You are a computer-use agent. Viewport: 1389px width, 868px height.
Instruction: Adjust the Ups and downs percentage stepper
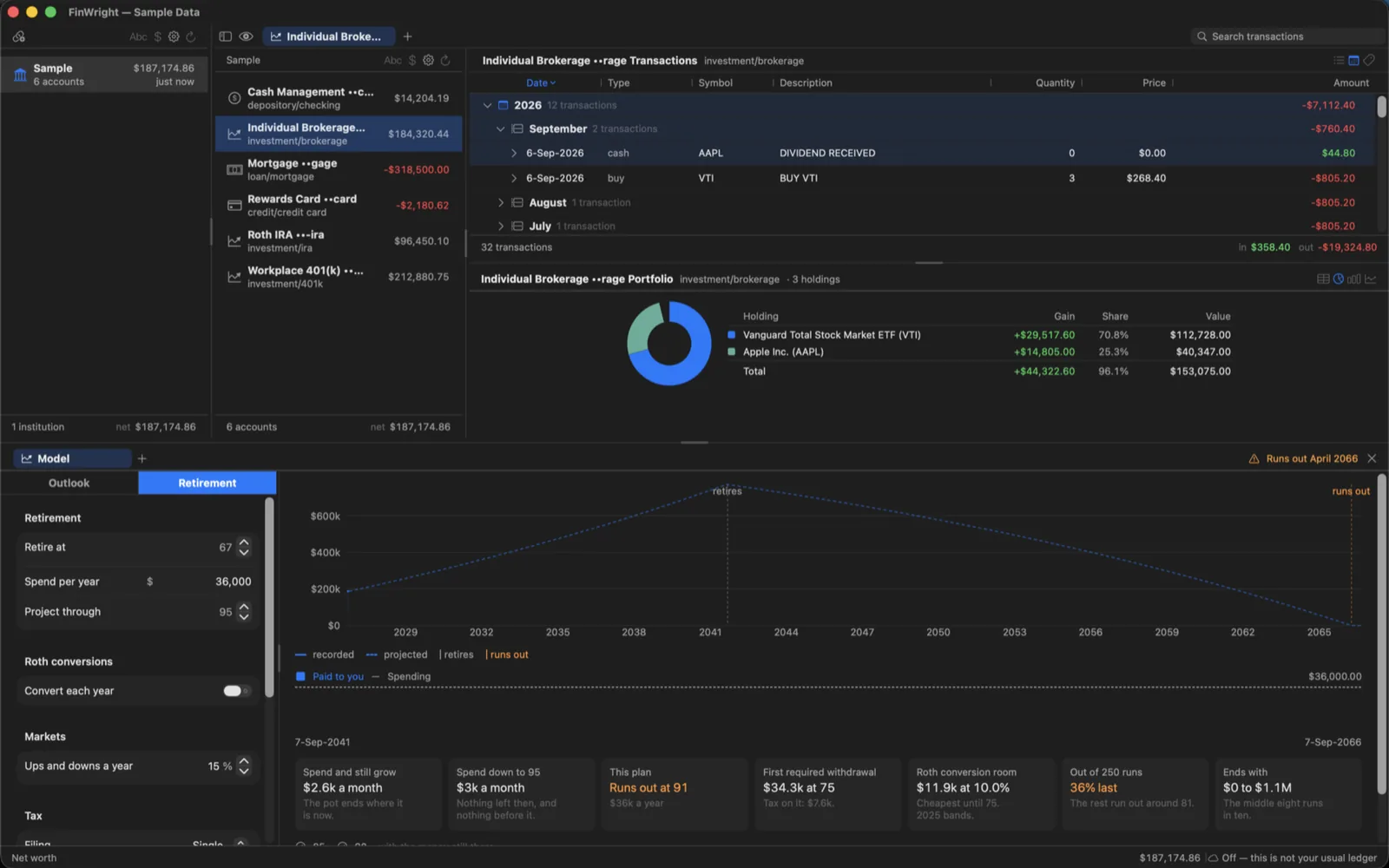coord(244,766)
